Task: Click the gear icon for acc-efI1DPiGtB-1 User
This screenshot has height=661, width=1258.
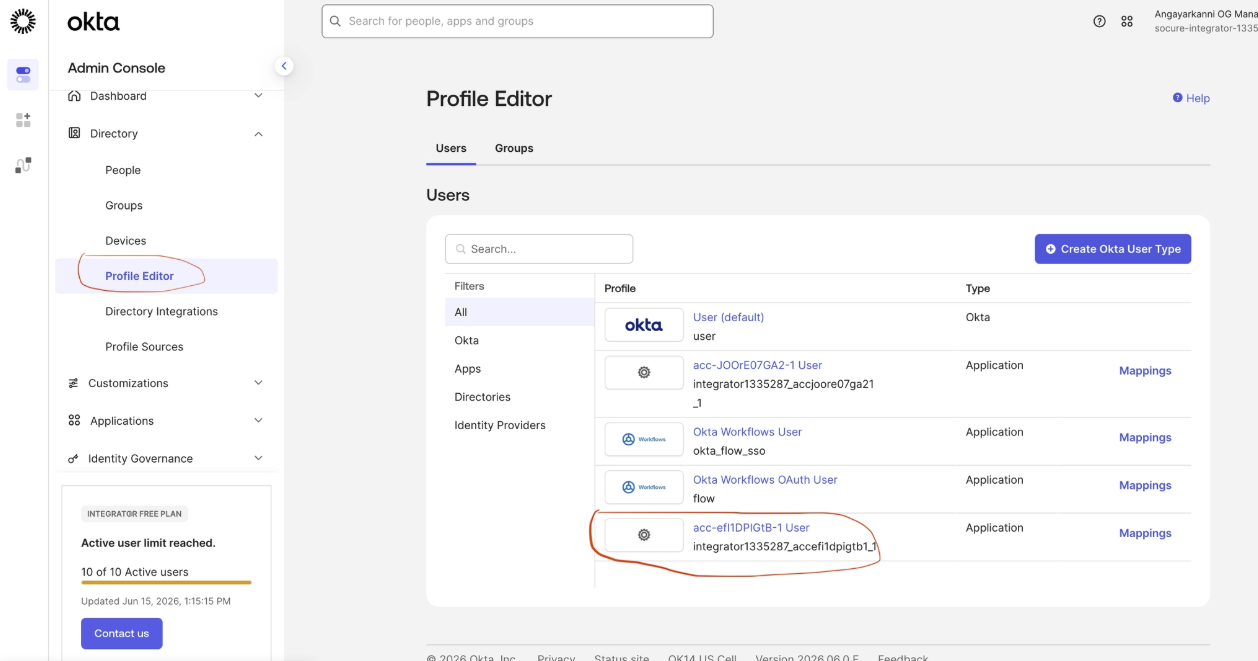Action: pyautogui.click(x=644, y=535)
